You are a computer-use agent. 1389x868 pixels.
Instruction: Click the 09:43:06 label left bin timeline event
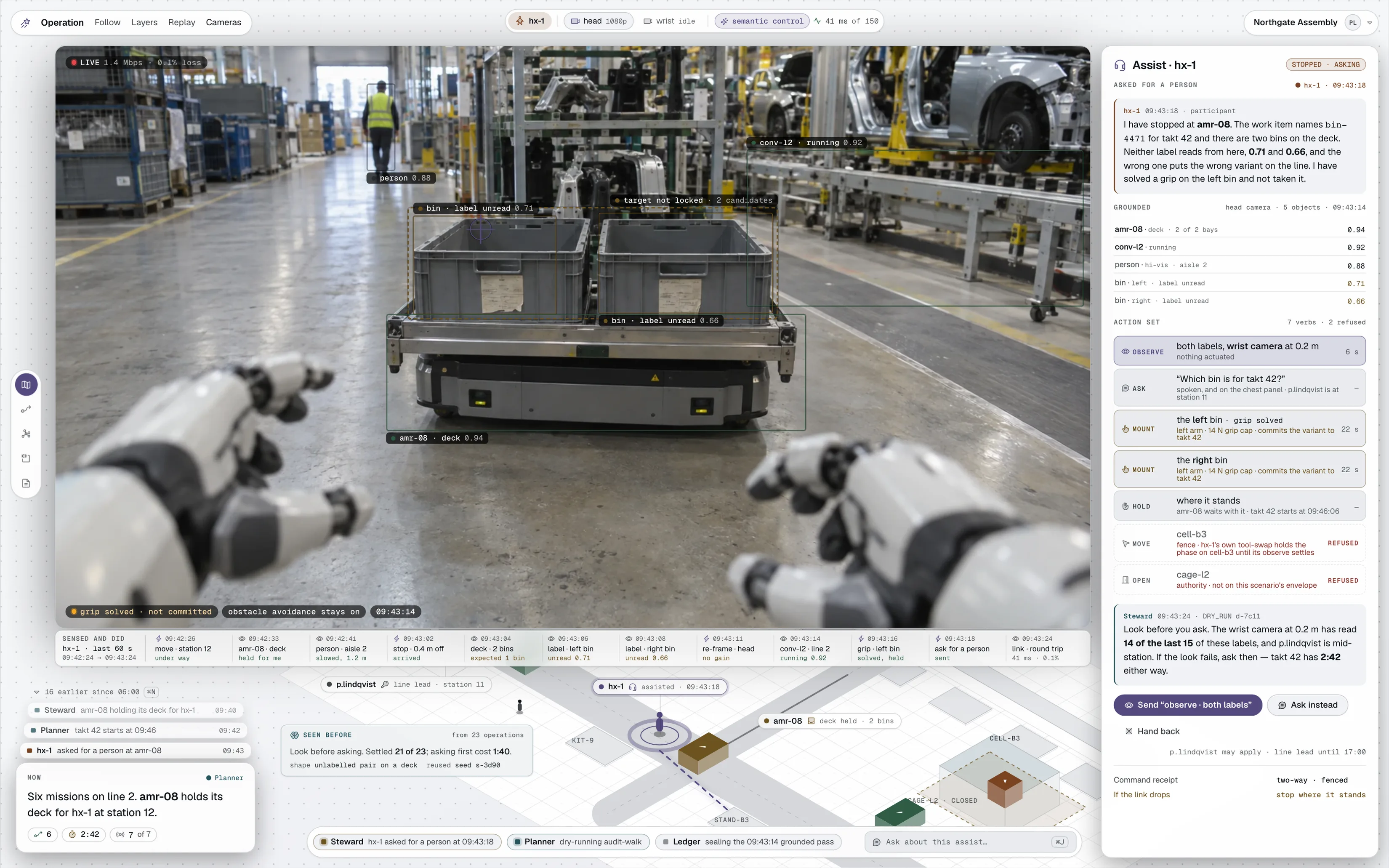tap(580, 648)
